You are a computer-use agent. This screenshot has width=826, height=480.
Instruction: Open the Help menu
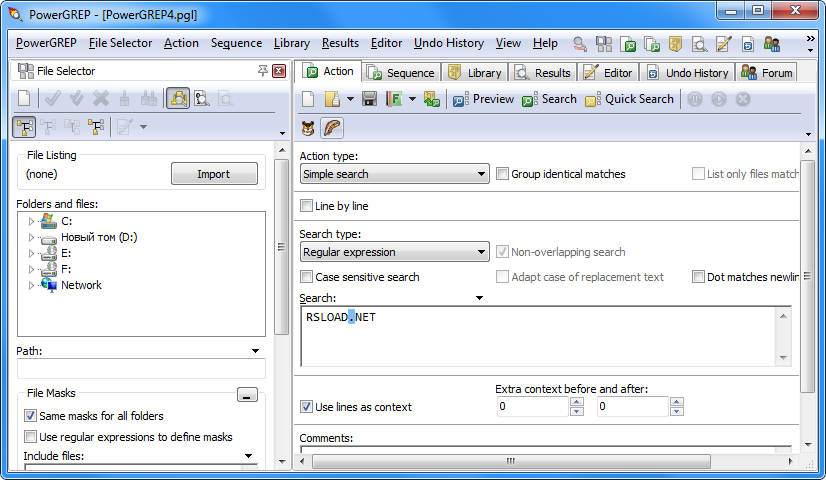point(545,43)
